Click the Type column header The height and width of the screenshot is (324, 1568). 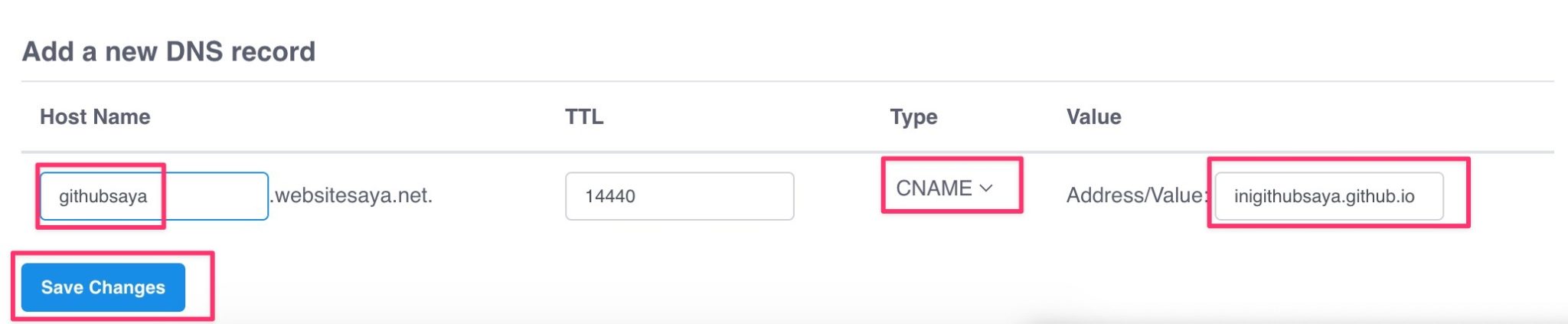pos(913,116)
